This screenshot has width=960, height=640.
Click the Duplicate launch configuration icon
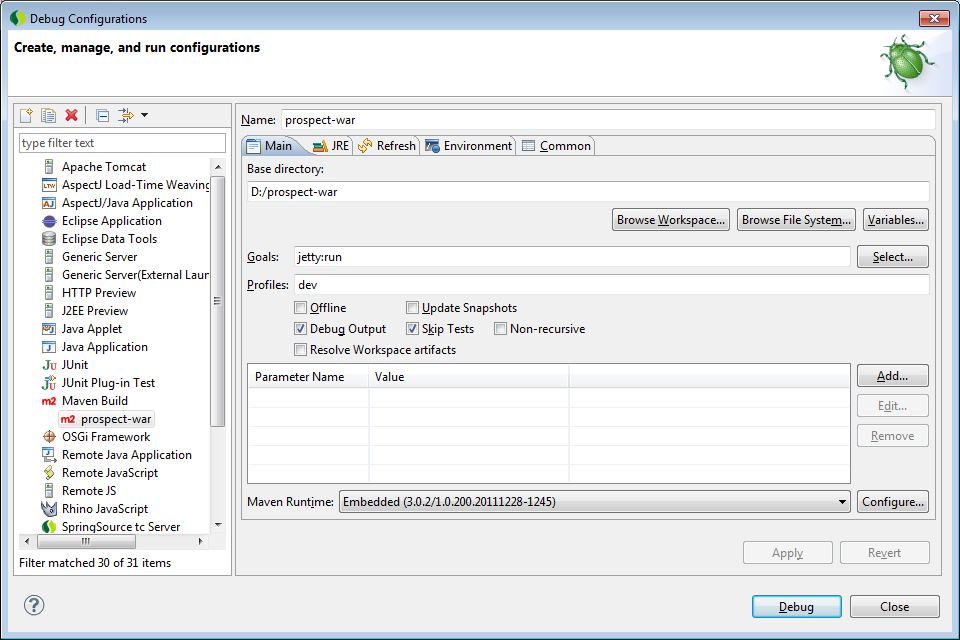tap(48, 115)
